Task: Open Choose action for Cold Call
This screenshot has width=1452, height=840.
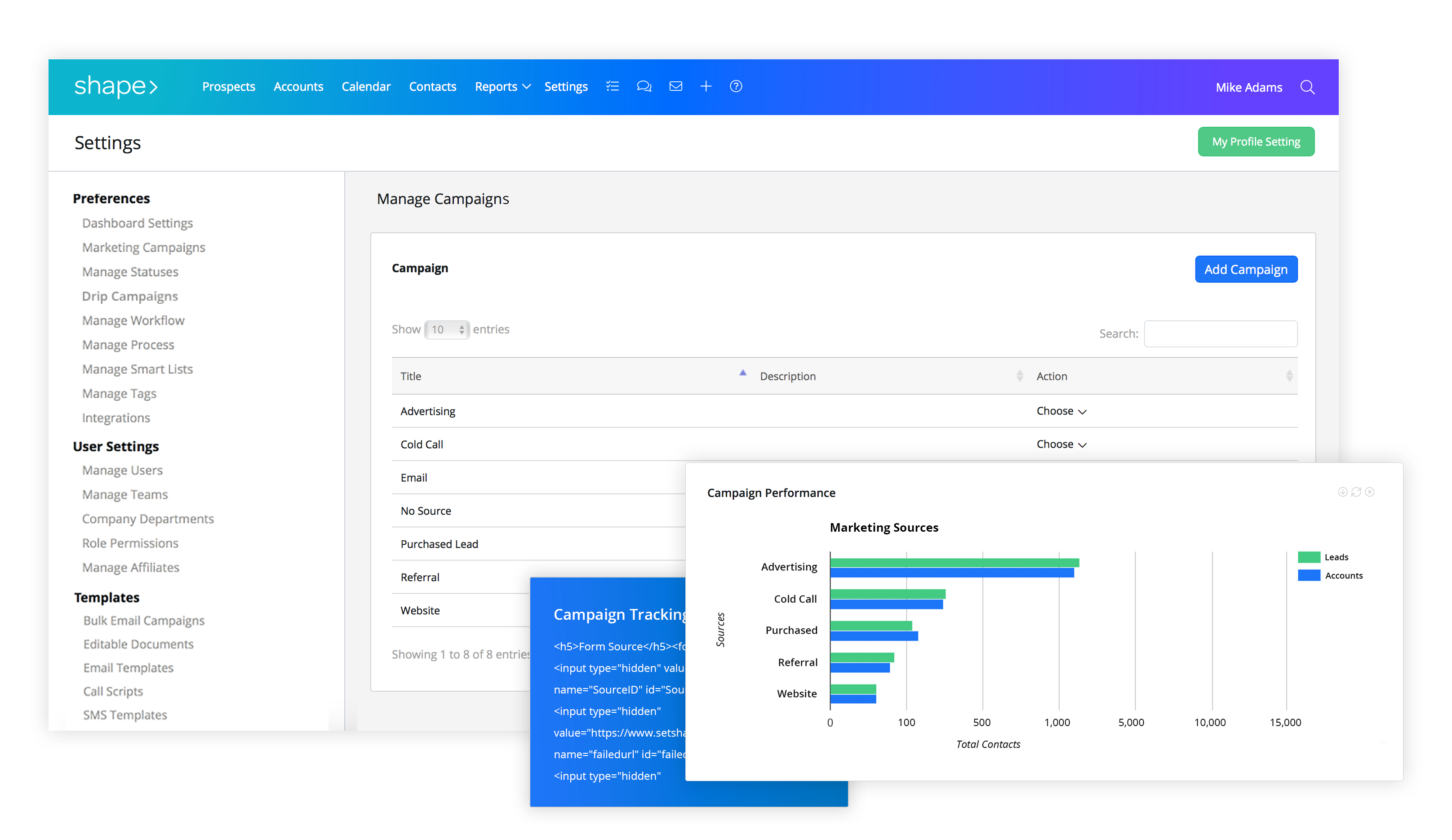Action: [x=1061, y=444]
